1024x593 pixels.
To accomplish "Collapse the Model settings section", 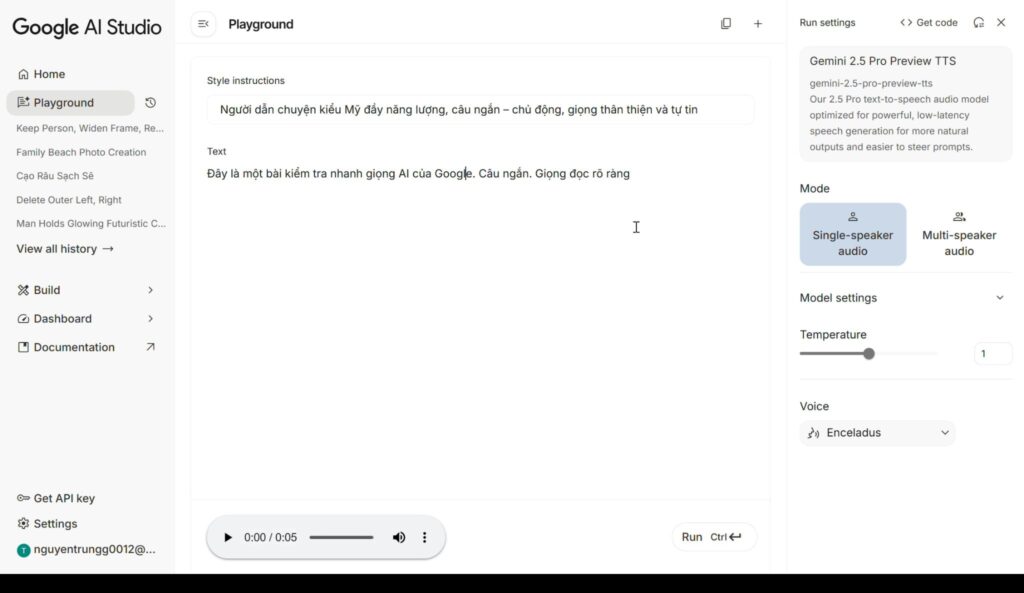I will (x=1000, y=297).
